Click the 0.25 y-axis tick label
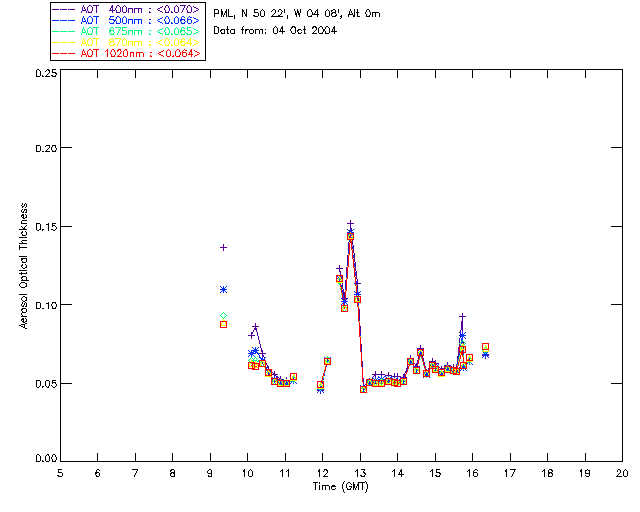Screen dimensions: 640x512 point(46,73)
